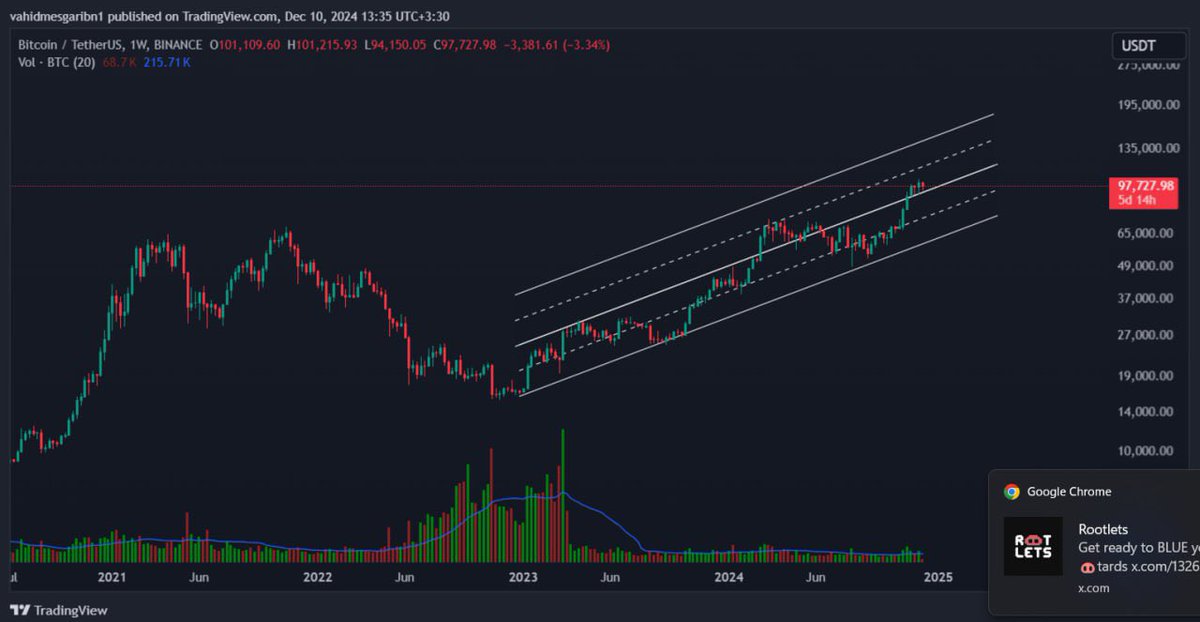1200x622 pixels.
Task: Click the Google Chrome icon in the notification
Action: [x=1013, y=491]
